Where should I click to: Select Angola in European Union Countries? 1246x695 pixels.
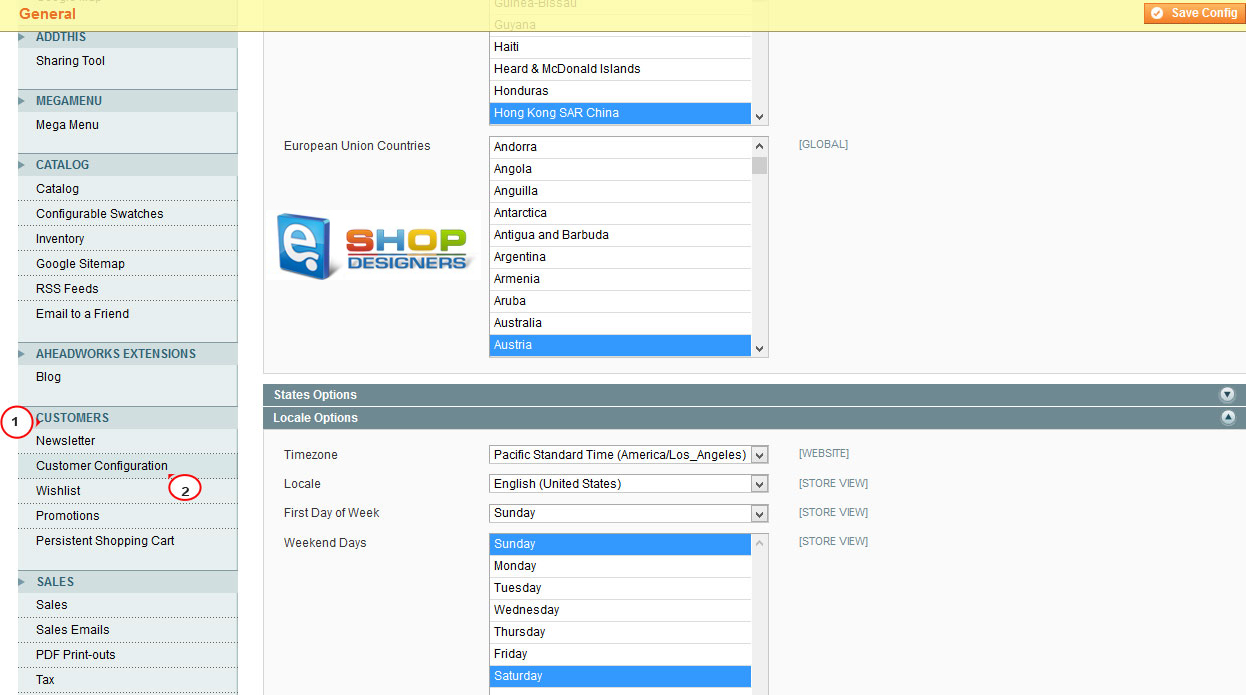coord(620,169)
